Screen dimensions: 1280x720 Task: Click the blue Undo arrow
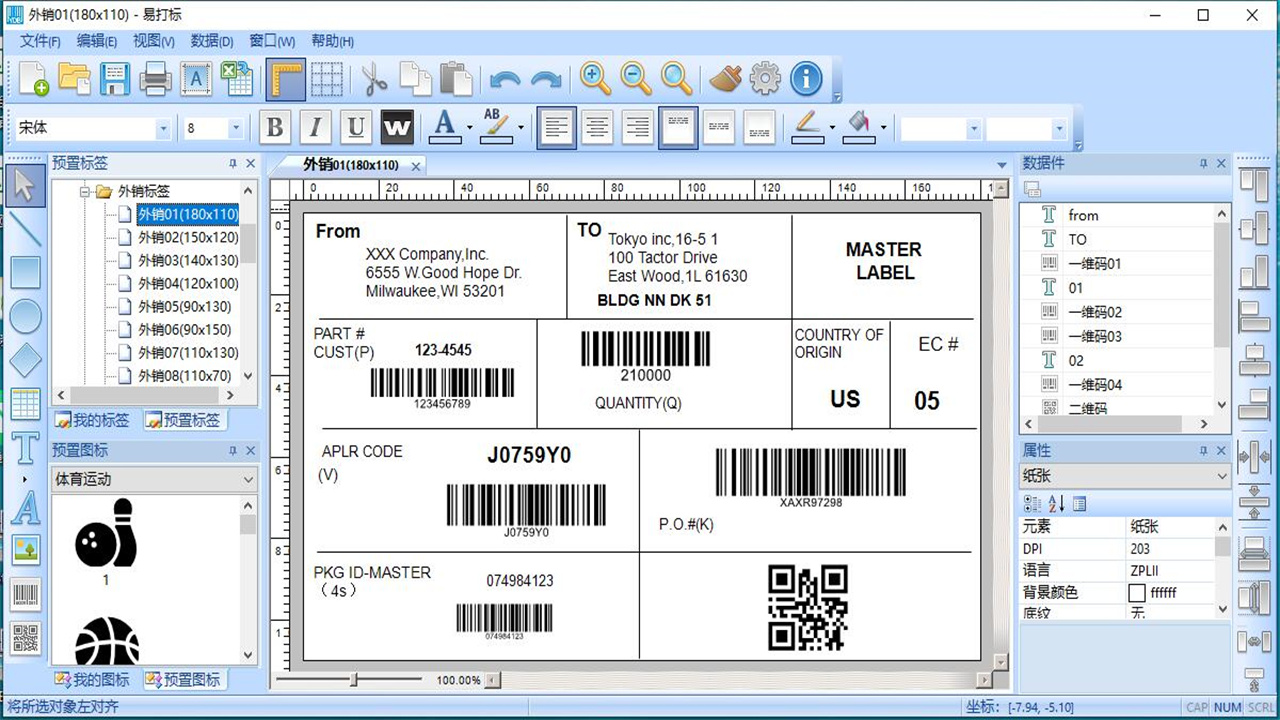[x=505, y=79]
